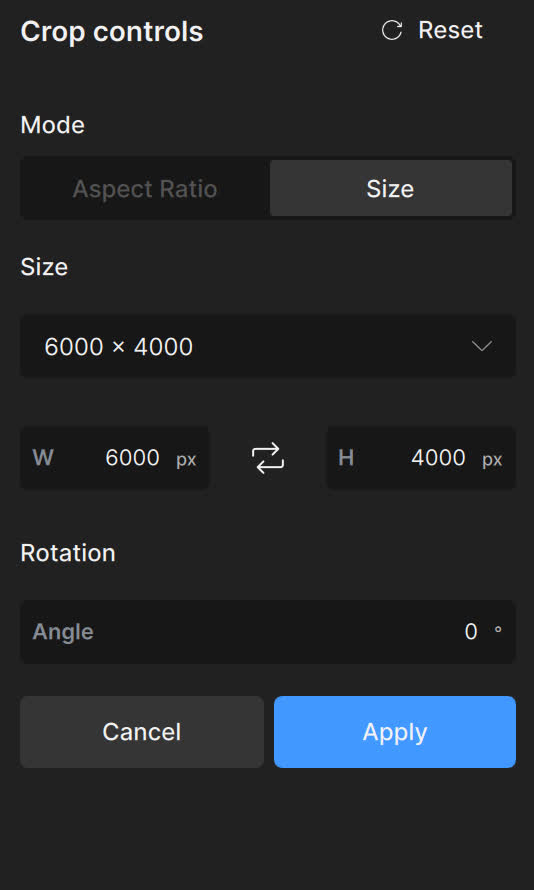Click the degree symbol in the Angle field
The height and width of the screenshot is (890, 534).
(498, 629)
